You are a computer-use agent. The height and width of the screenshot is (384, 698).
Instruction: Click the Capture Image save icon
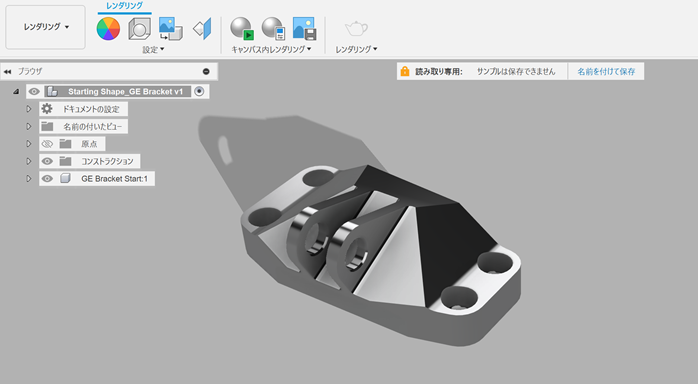304,29
